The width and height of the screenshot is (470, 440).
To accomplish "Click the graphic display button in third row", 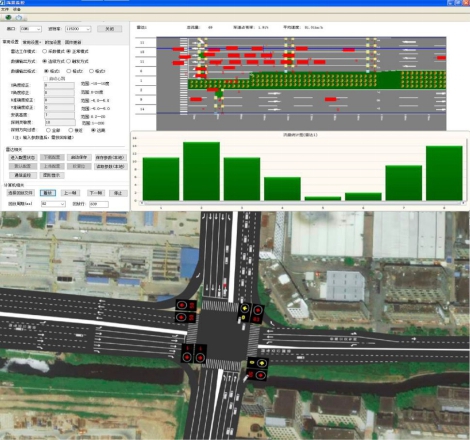I will pyautogui.click(x=52, y=175).
